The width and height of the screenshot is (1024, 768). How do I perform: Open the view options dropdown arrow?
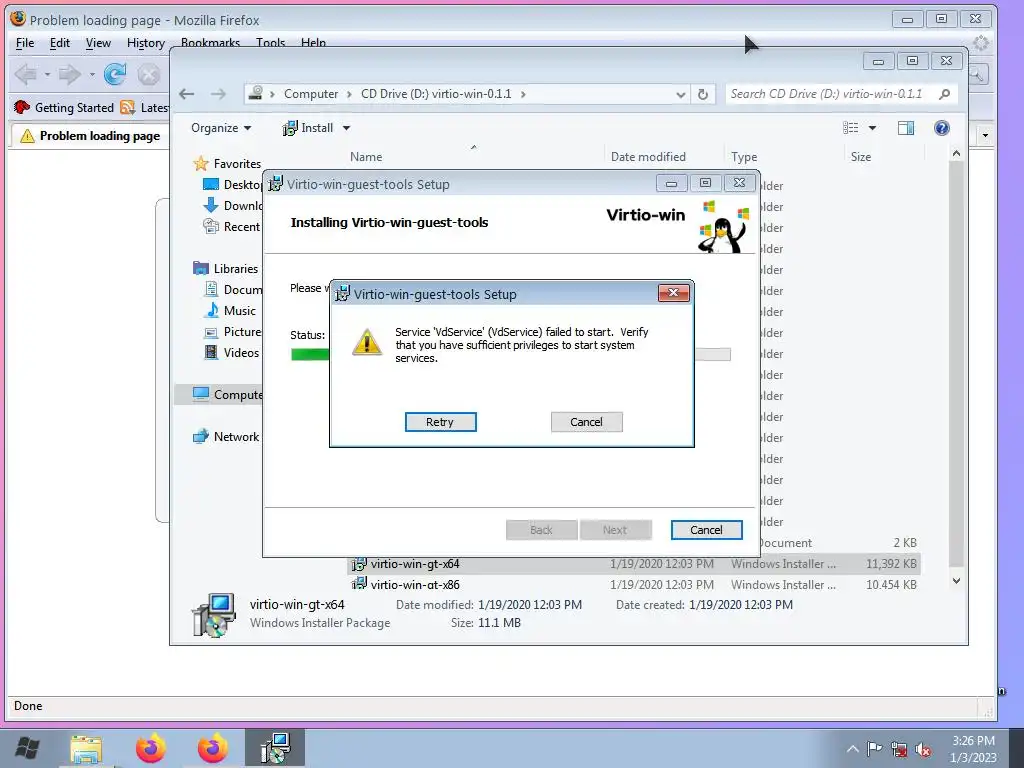click(x=872, y=128)
